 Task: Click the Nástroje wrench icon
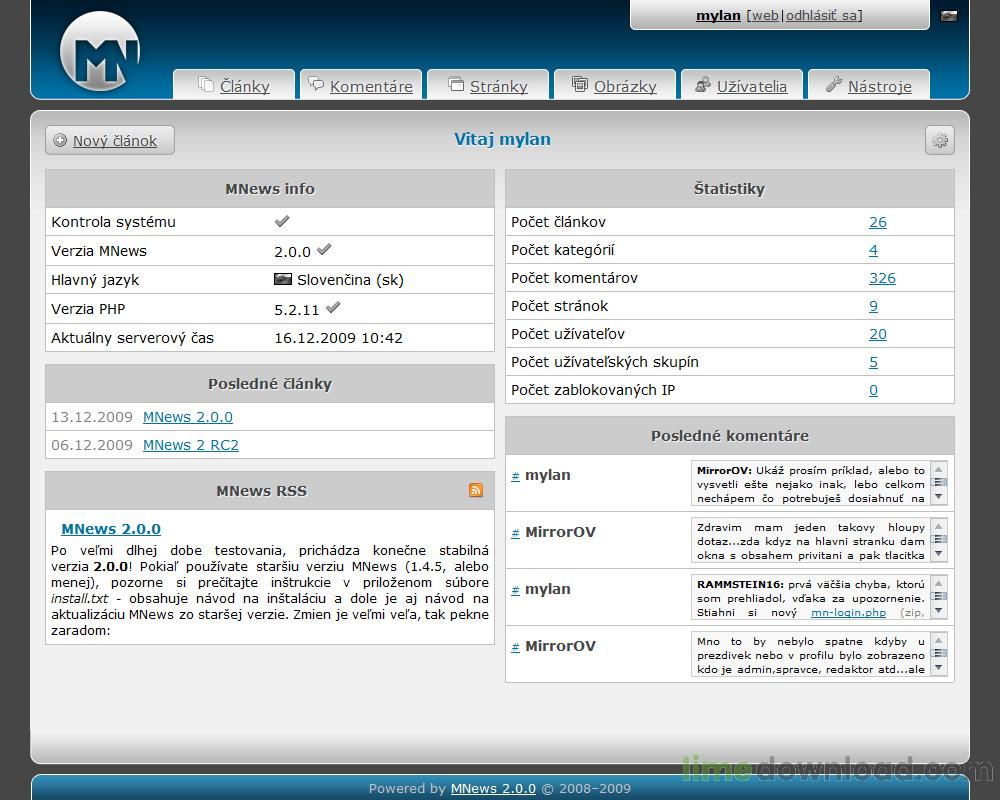pyautogui.click(x=833, y=84)
